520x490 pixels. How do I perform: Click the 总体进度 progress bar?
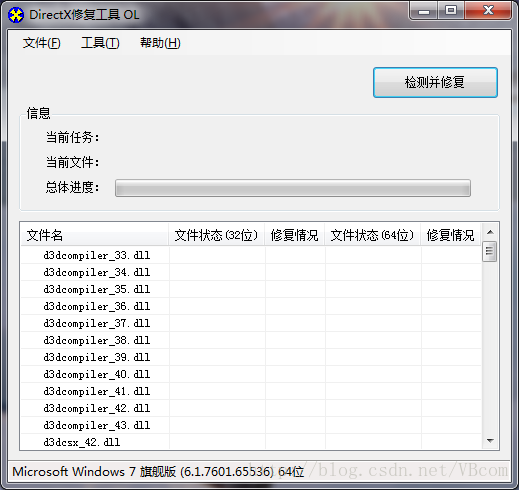click(x=293, y=188)
